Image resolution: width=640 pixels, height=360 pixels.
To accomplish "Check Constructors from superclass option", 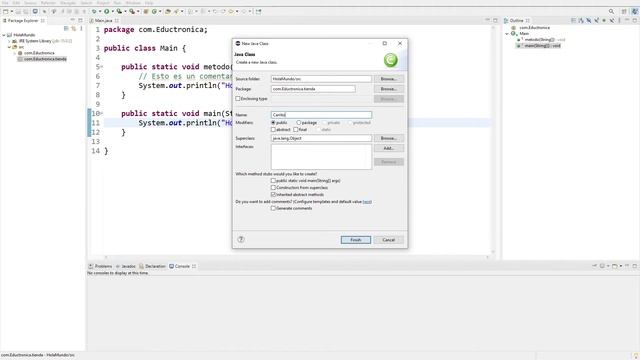I will pos(273,187).
